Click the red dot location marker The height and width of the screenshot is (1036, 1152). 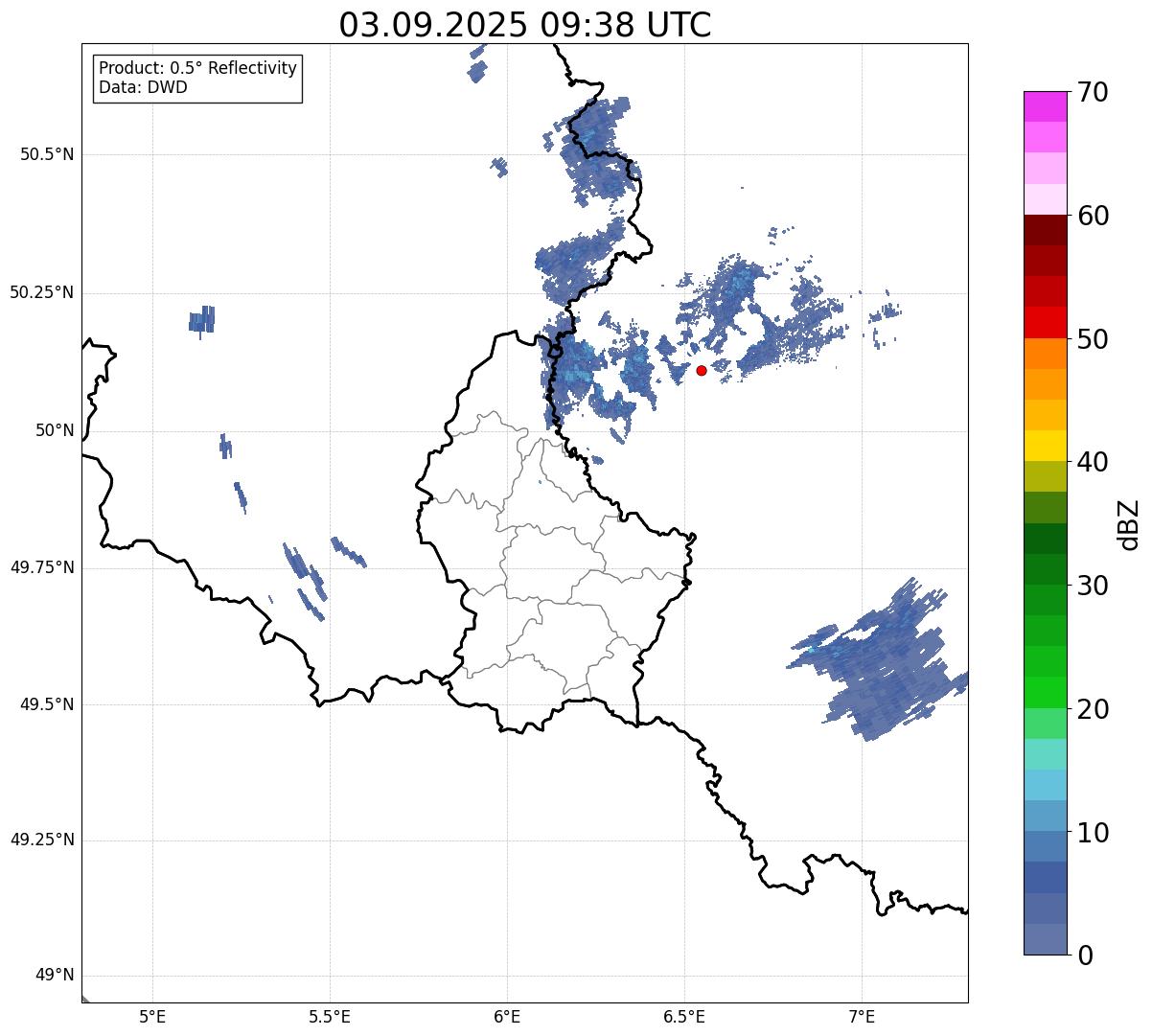click(702, 370)
